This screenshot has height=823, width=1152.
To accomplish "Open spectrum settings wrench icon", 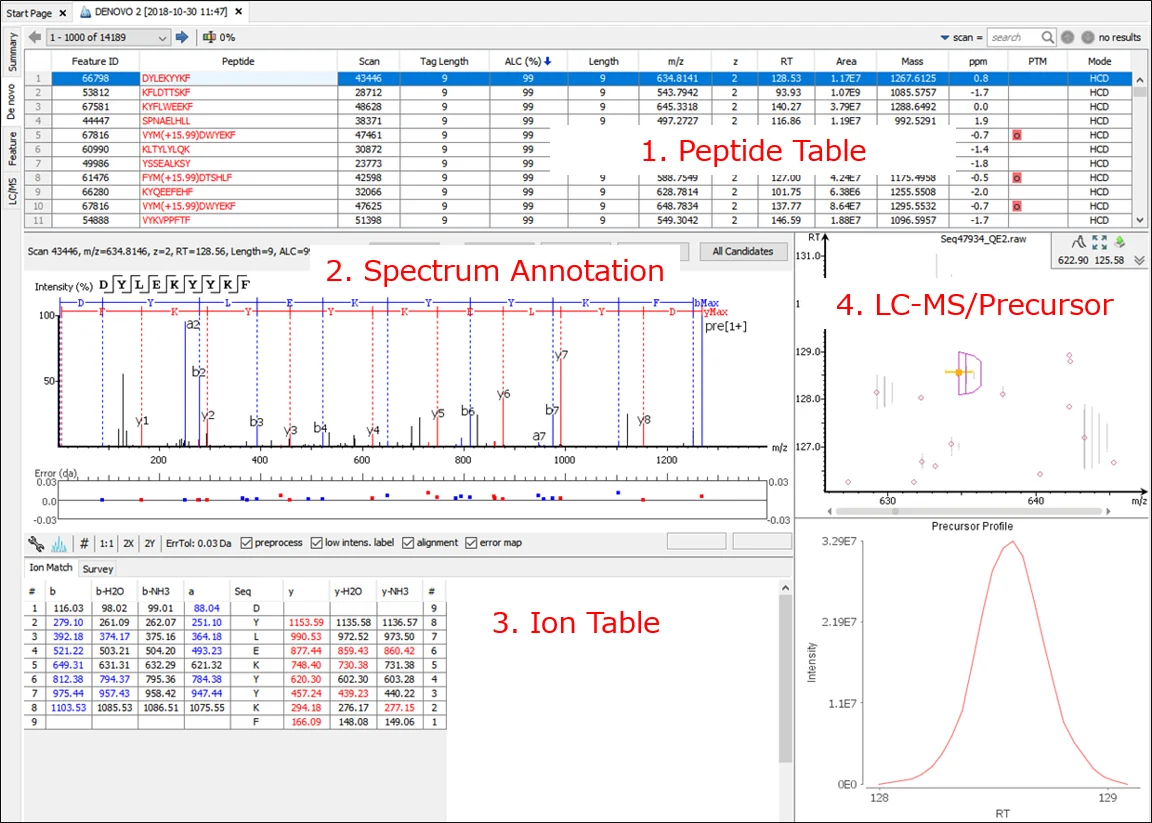I will pyautogui.click(x=36, y=543).
